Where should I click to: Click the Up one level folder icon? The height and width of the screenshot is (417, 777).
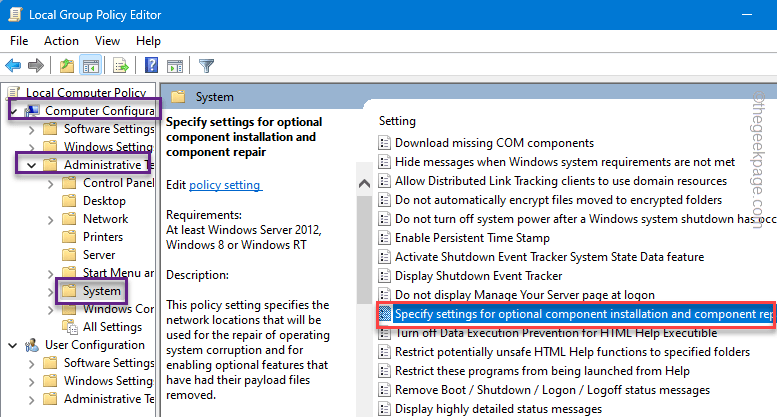point(66,65)
